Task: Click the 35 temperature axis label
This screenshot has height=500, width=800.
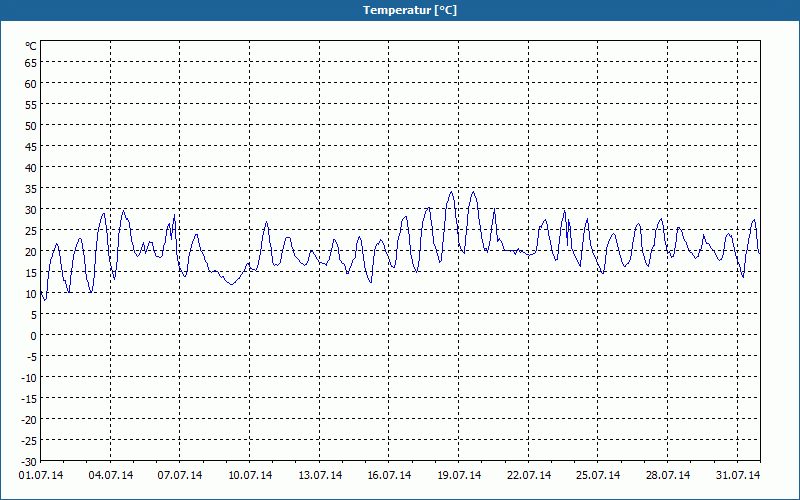Action: [x=30, y=189]
